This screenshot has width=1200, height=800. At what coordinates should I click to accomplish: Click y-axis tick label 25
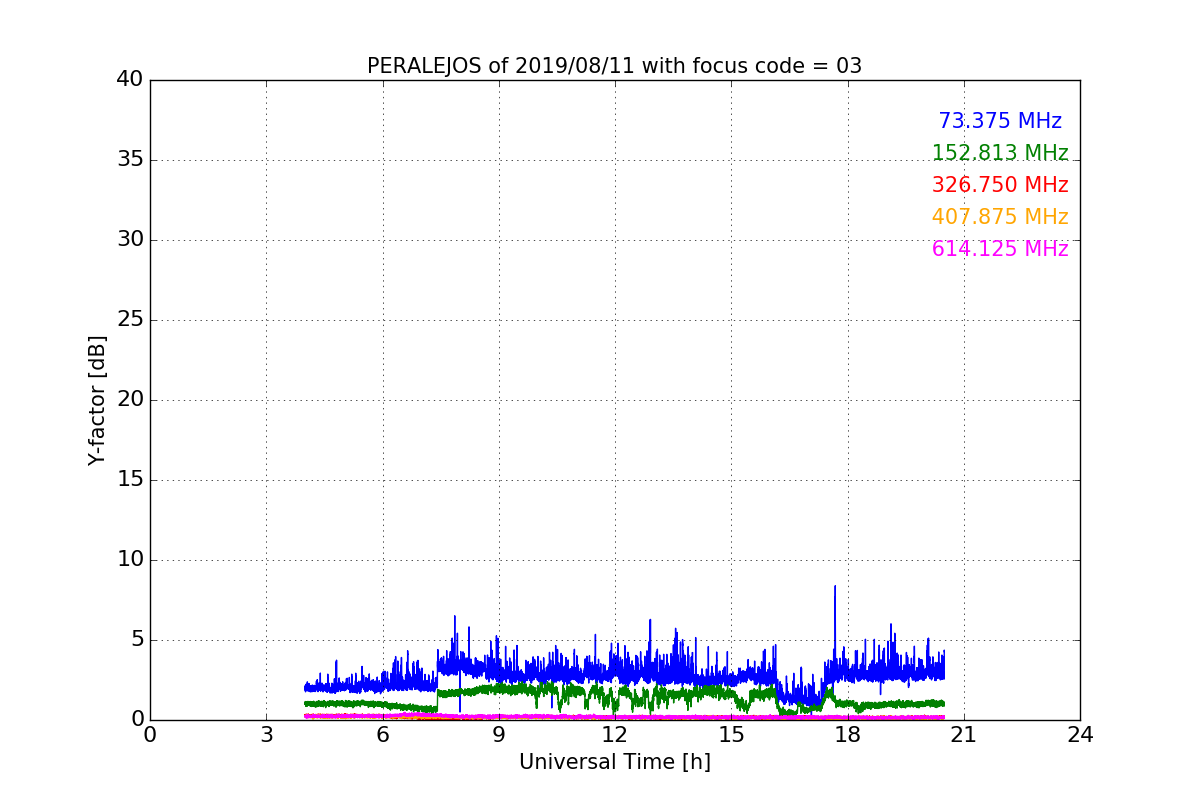[130, 319]
